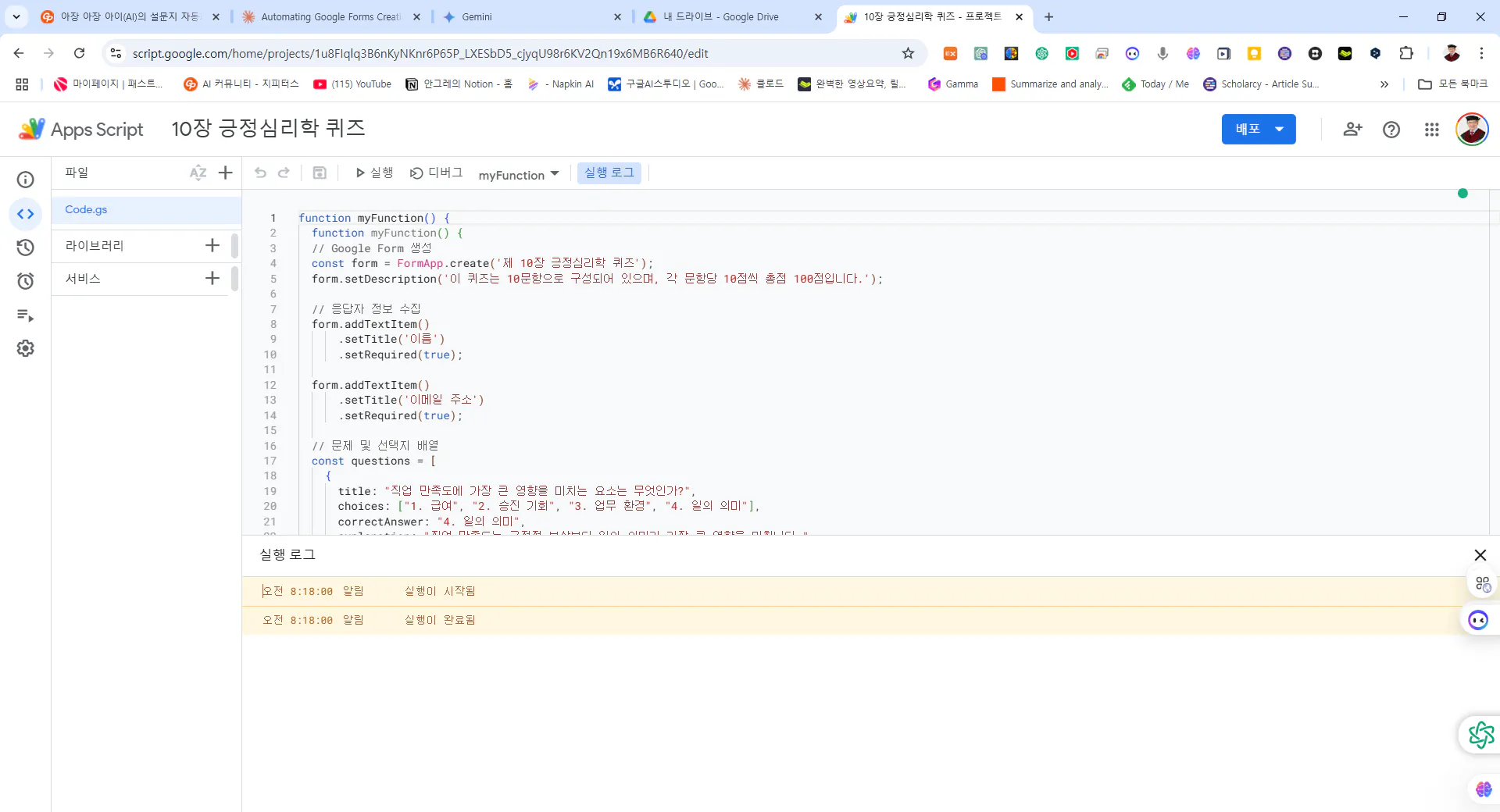The image size is (1500, 812).
Task: Expand the myFunction selector dropdown
Action: click(x=519, y=175)
